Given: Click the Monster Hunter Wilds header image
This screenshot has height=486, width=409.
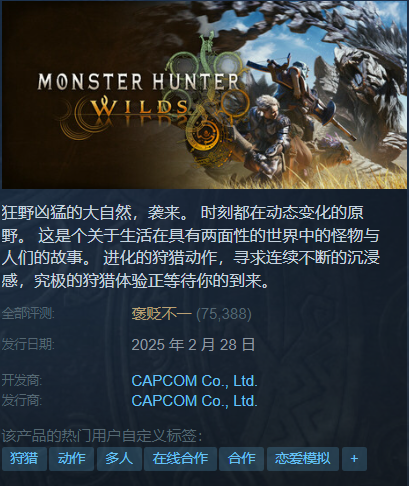Looking at the screenshot, I should (x=205, y=95).
